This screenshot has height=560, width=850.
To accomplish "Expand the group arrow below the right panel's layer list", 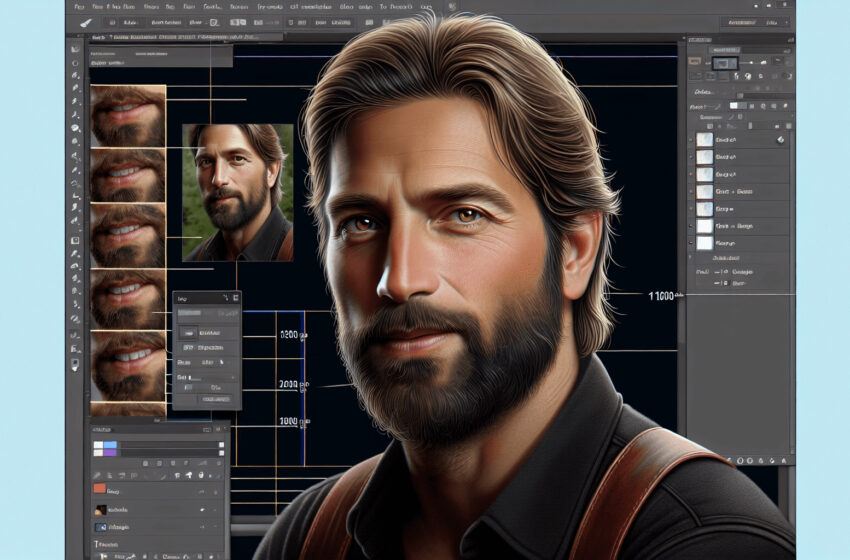I will click(x=690, y=256).
